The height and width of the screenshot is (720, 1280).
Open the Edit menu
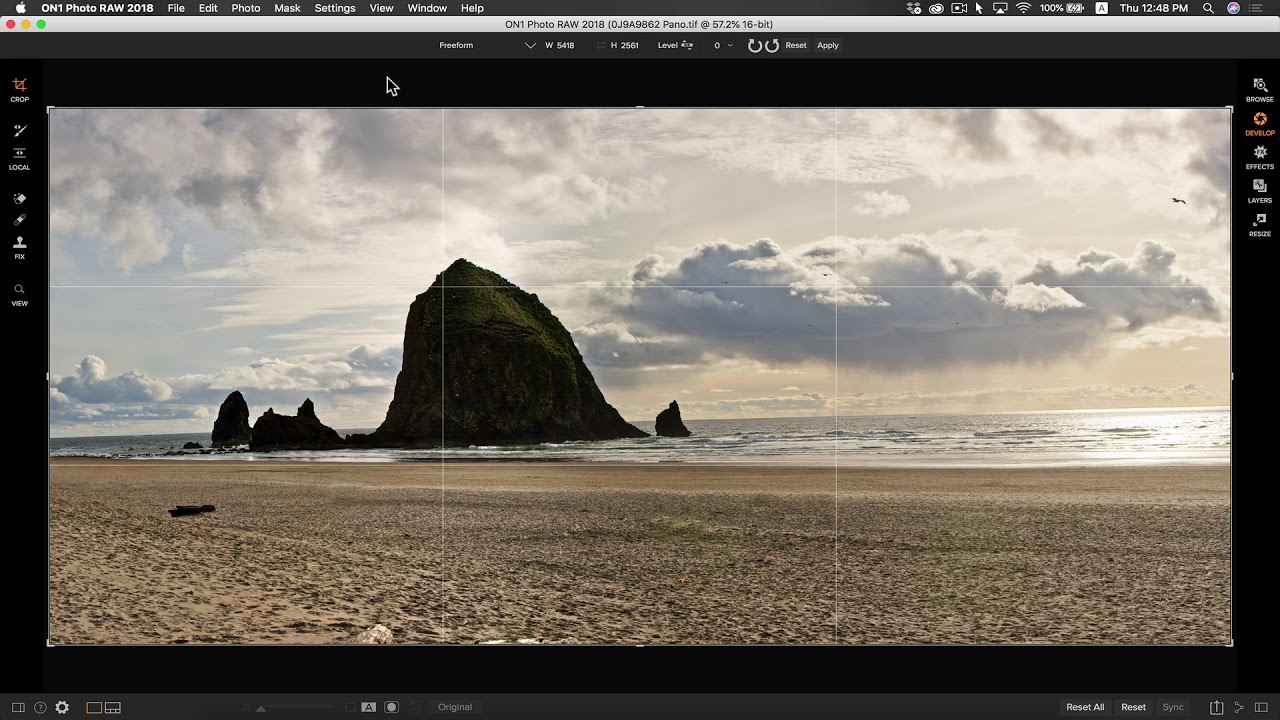coord(208,8)
